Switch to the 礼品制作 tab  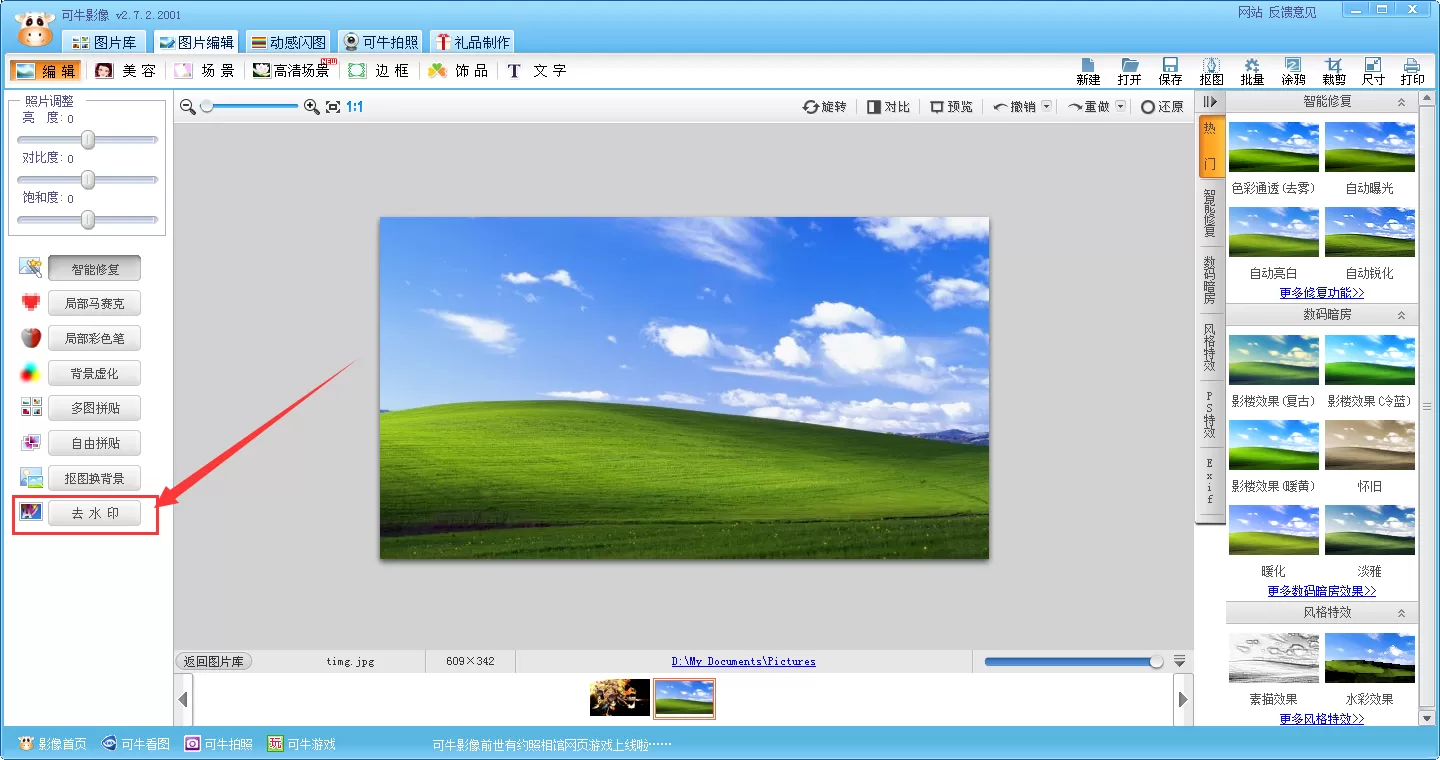pyautogui.click(x=472, y=42)
